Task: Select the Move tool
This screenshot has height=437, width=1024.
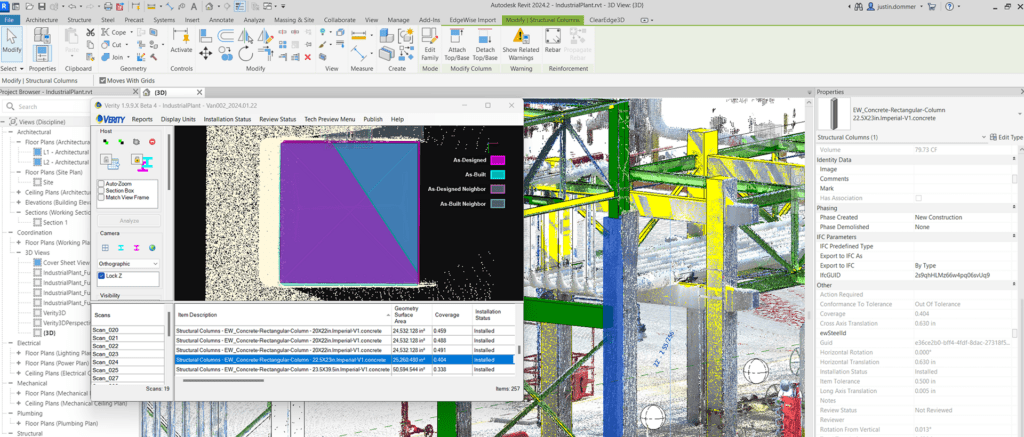Action: tap(206, 54)
